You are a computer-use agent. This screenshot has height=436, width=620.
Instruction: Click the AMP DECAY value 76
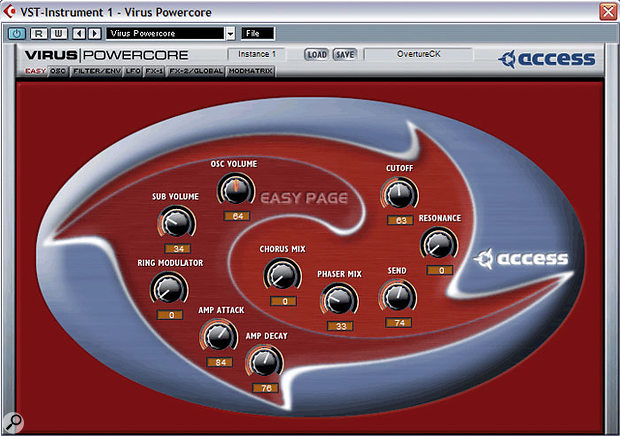click(266, 388)
